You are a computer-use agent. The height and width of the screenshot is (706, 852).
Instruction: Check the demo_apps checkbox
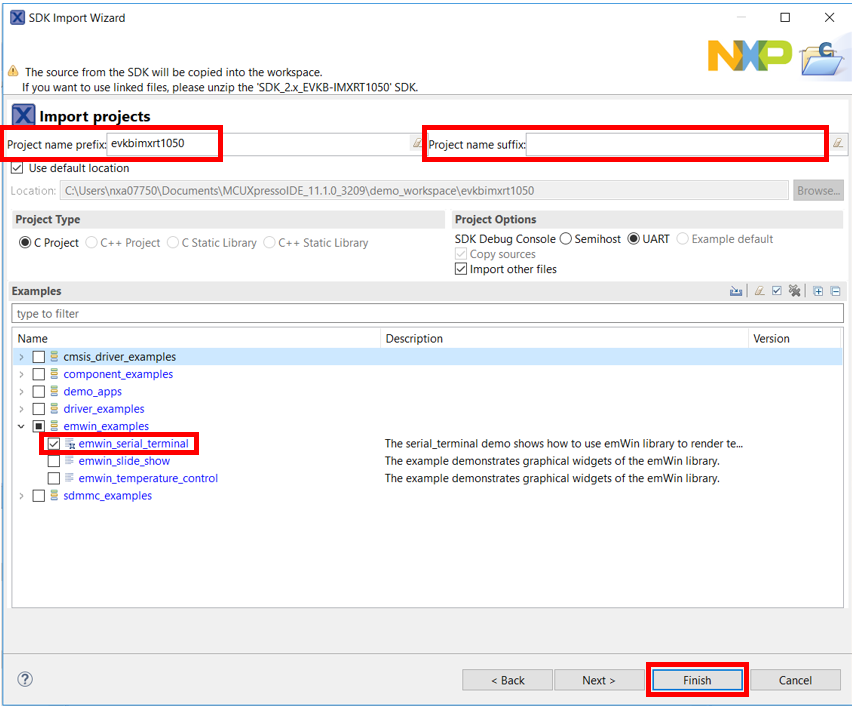(x=39, y=392)
